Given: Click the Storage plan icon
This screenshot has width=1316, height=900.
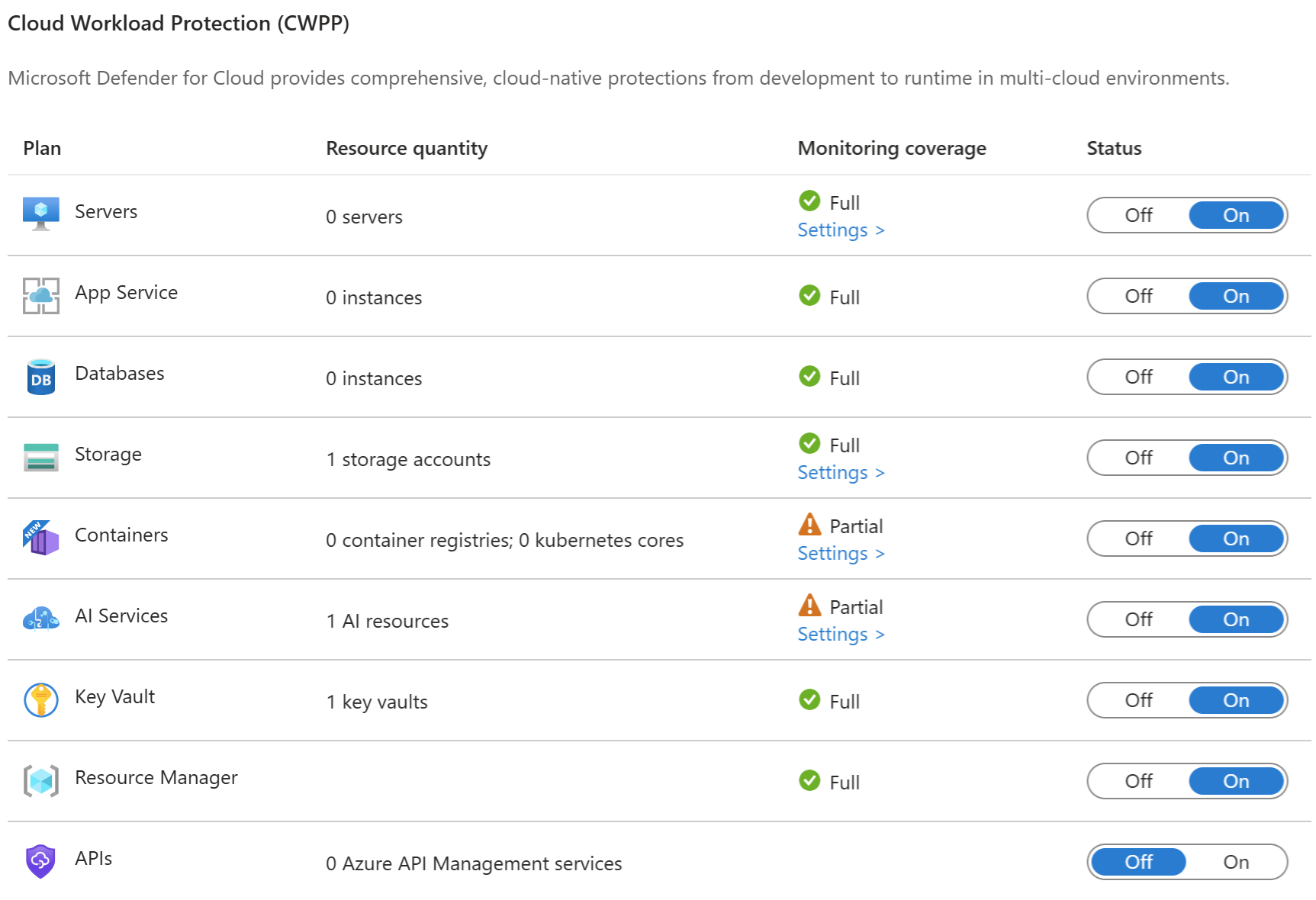Looking at the screenshot, I should pos(41,458).
